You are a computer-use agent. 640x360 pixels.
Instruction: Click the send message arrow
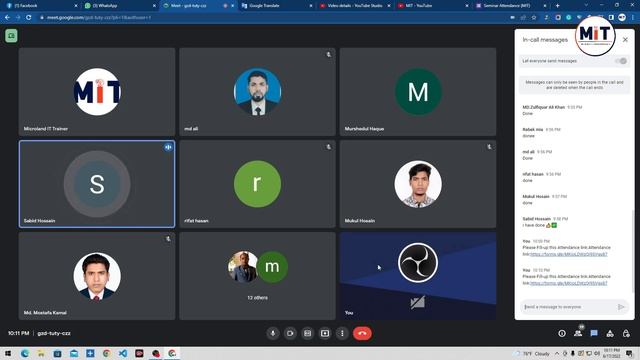(621, 307)
